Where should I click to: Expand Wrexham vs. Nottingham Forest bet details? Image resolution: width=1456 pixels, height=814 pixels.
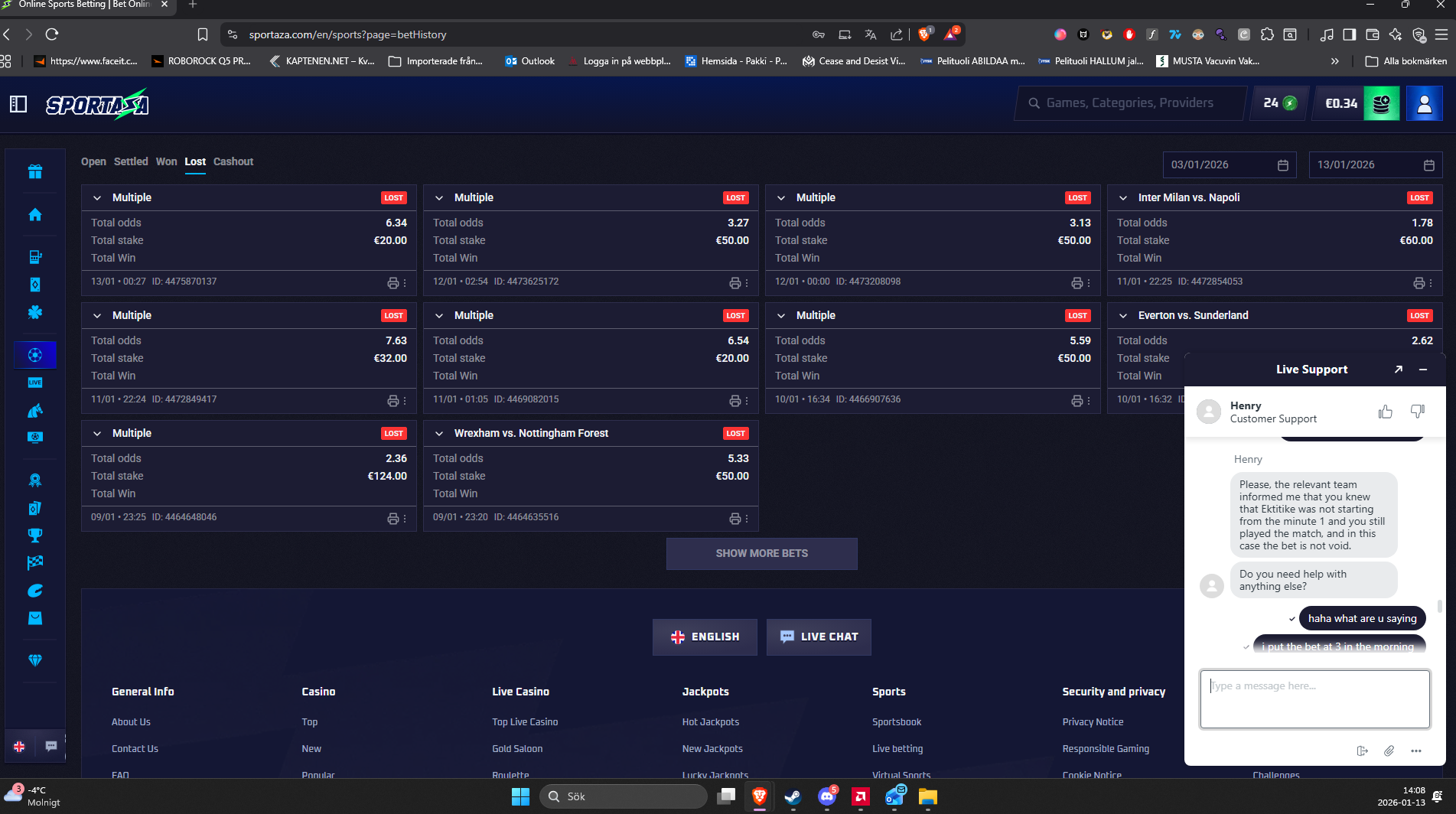coord(439,433)
